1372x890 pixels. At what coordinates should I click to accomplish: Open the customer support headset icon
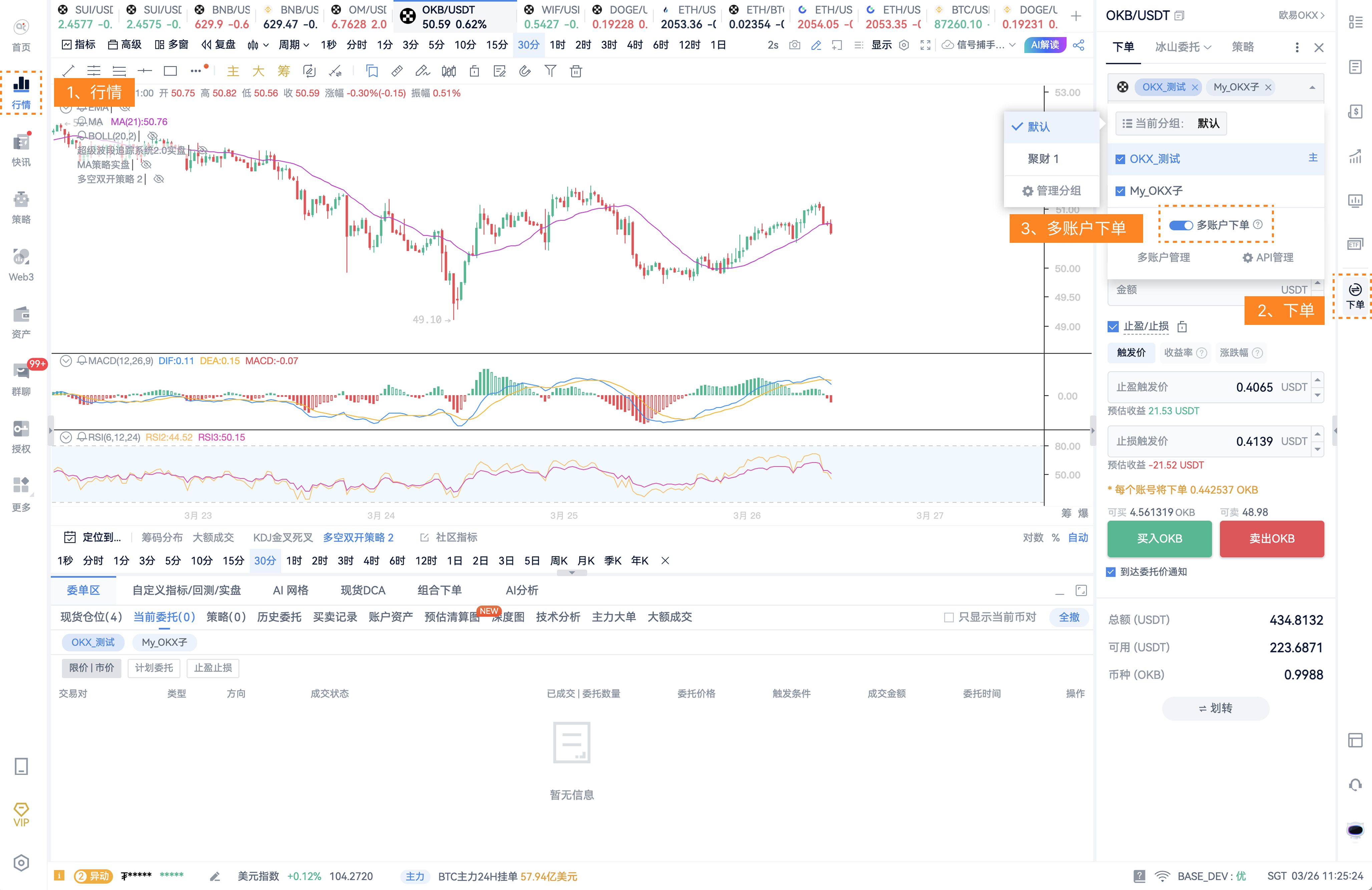tap(1355, 785)
